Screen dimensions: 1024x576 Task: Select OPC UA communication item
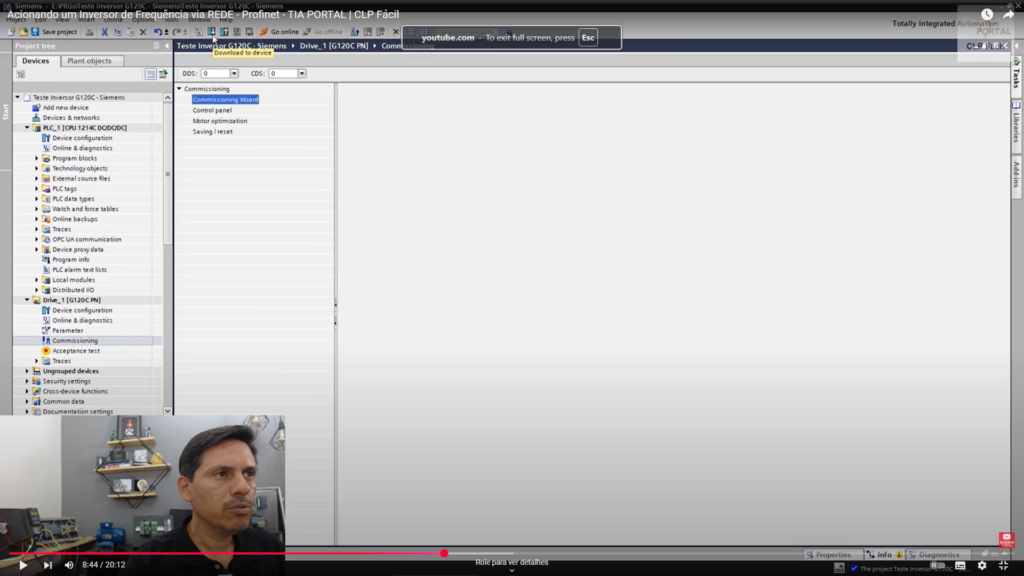pos(86,240)
